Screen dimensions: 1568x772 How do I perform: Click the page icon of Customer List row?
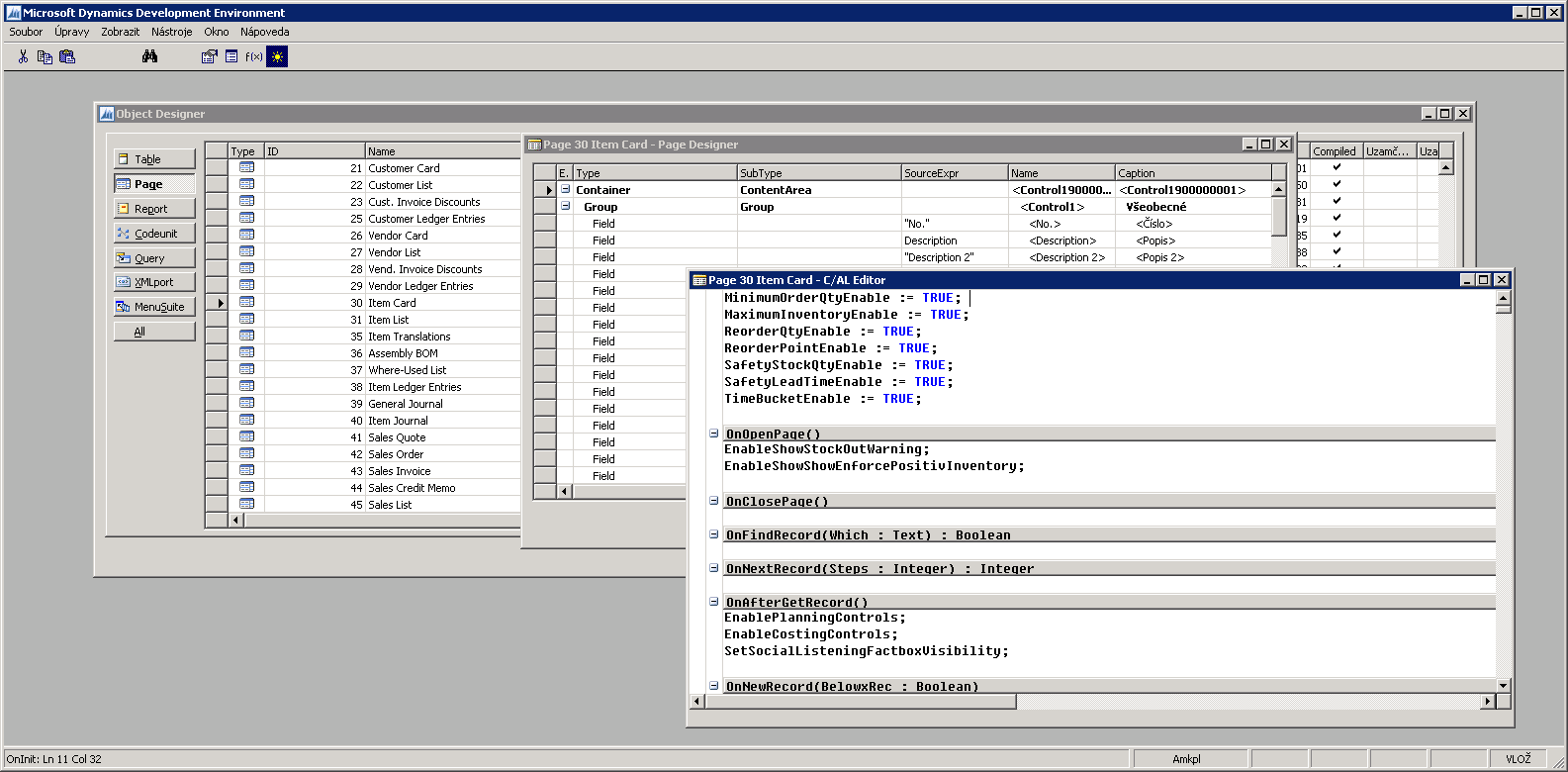(x=246, y=185)
